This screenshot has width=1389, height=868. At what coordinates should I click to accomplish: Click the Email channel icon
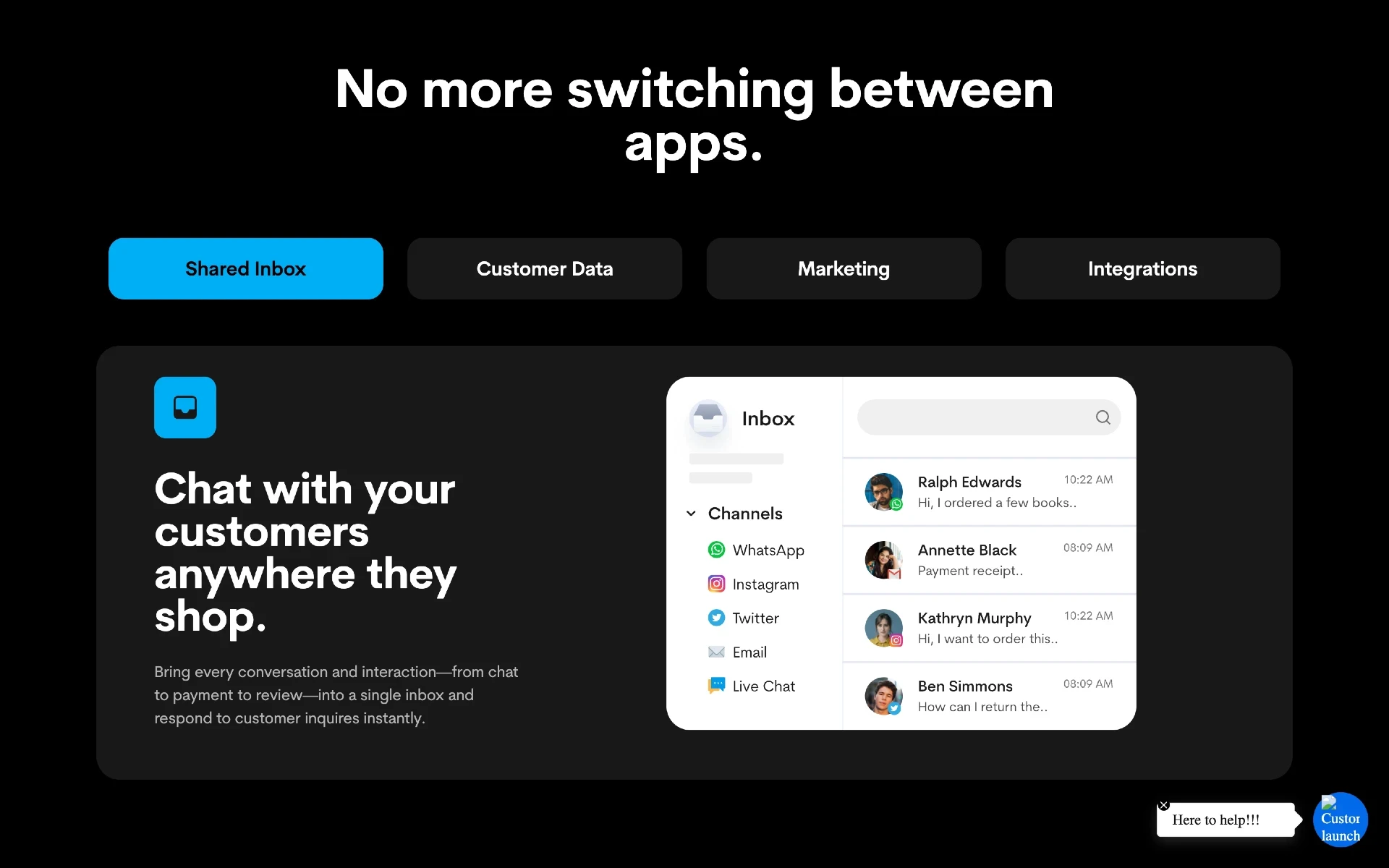click(x=716, y=651)
